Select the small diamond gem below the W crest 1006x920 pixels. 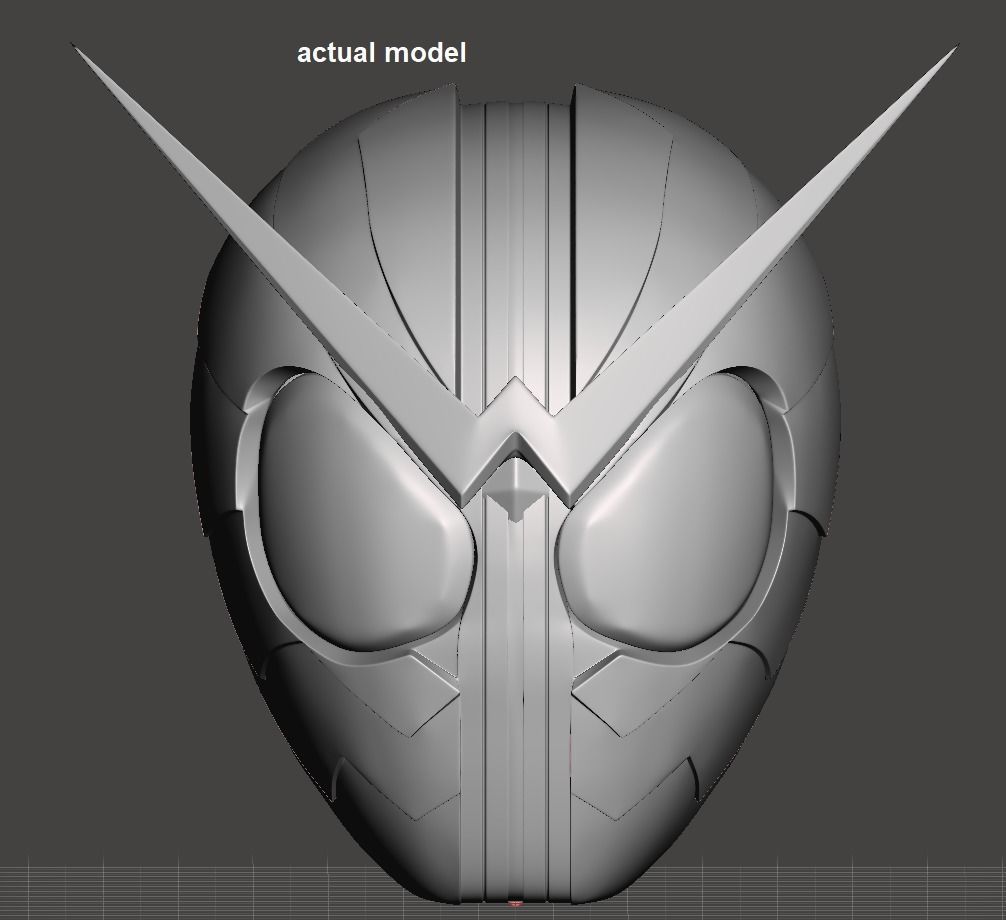coord(515,489)
